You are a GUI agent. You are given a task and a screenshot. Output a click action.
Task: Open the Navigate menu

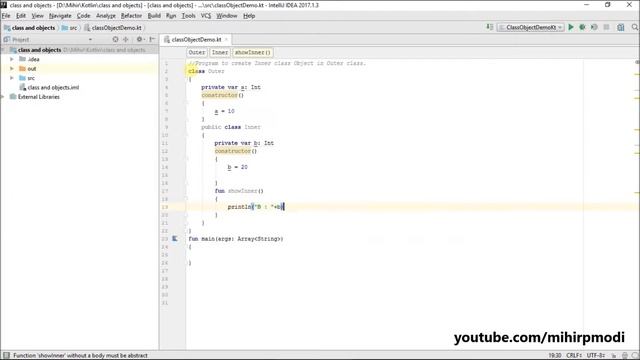click(60, 16)
